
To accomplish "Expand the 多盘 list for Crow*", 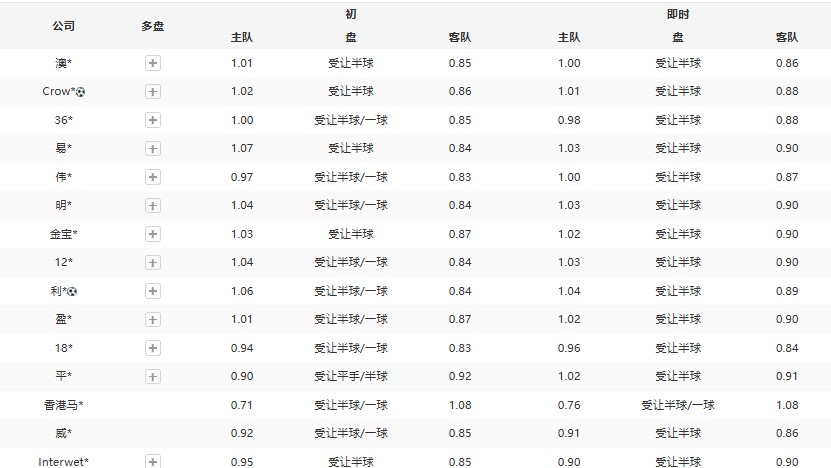I will pos(153,92).
